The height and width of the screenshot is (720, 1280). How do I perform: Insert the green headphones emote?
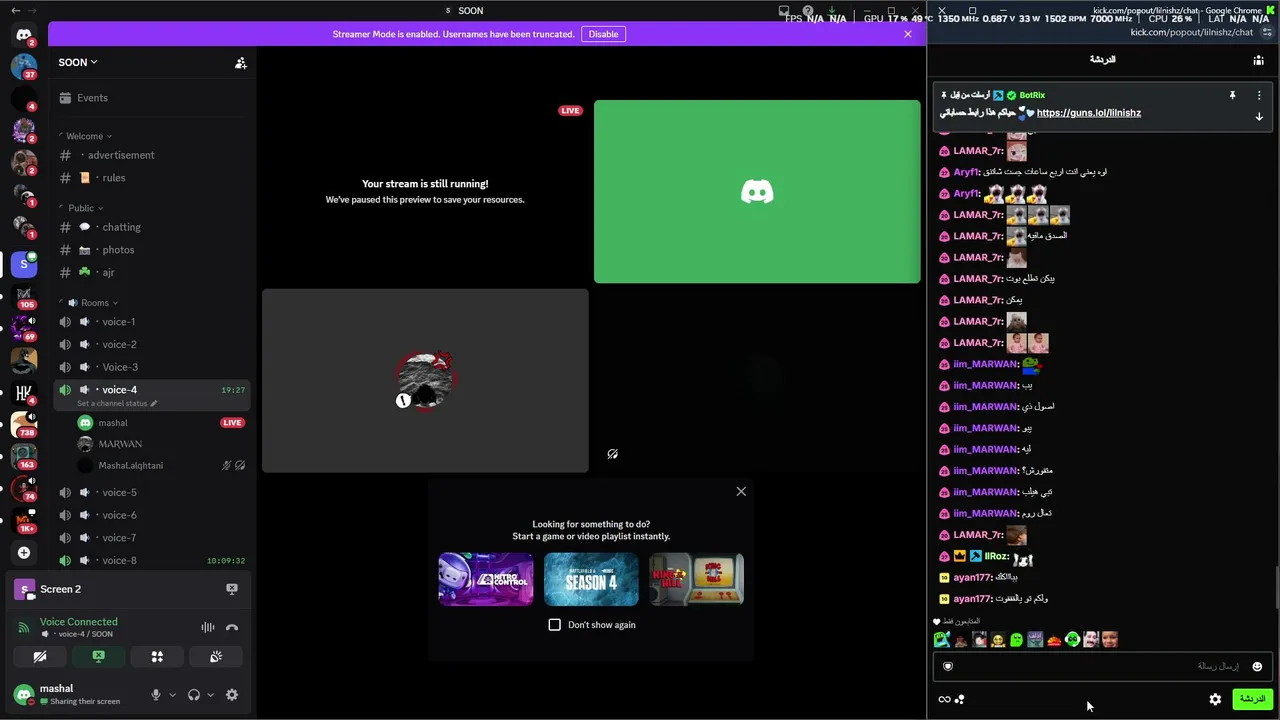[x=1073, y=640]
